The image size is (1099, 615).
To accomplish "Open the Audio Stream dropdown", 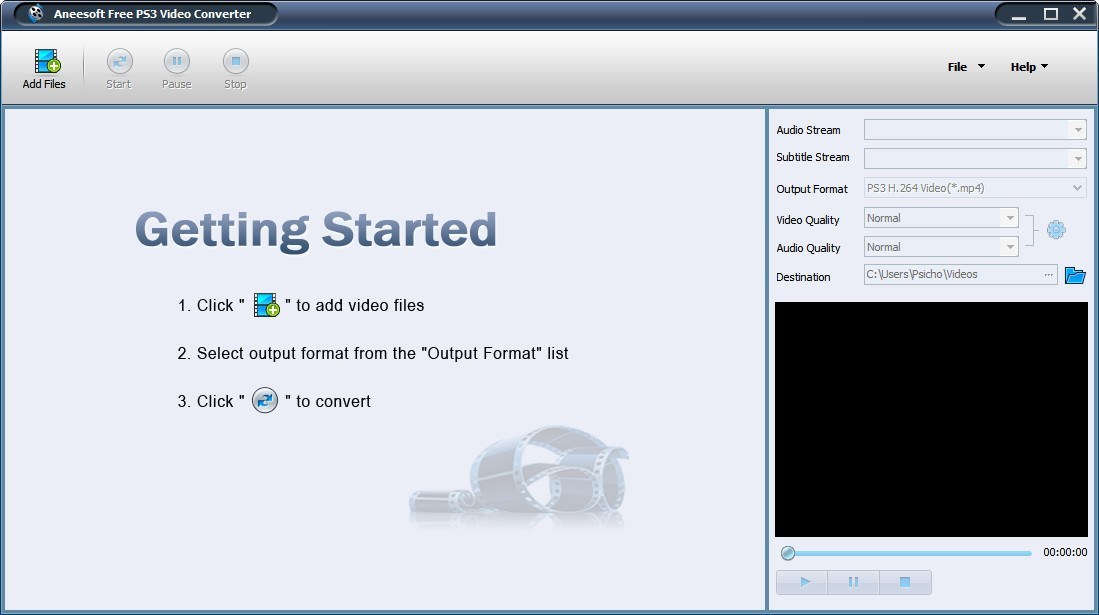I will [1078, 128].
